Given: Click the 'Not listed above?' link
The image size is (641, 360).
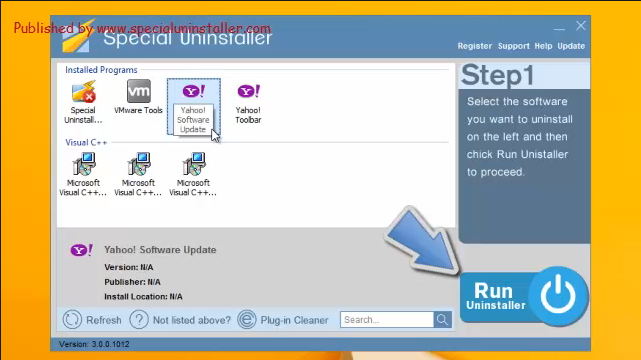Looking at the screenshot, I should pos(192,320).
